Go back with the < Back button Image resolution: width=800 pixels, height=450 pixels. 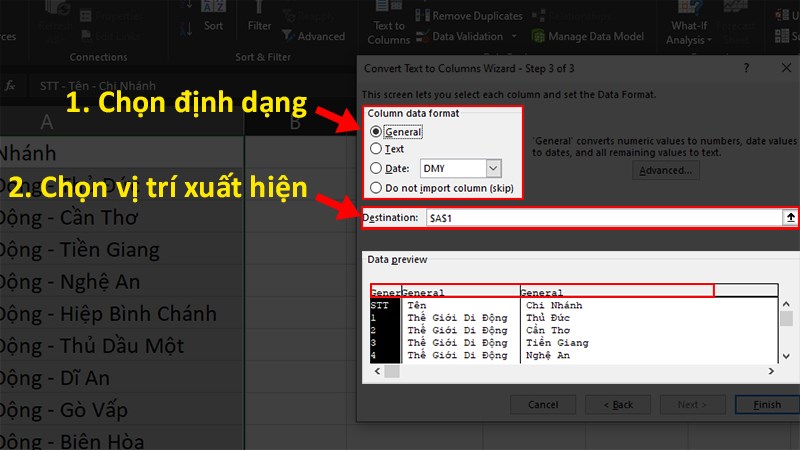point(618,405)
